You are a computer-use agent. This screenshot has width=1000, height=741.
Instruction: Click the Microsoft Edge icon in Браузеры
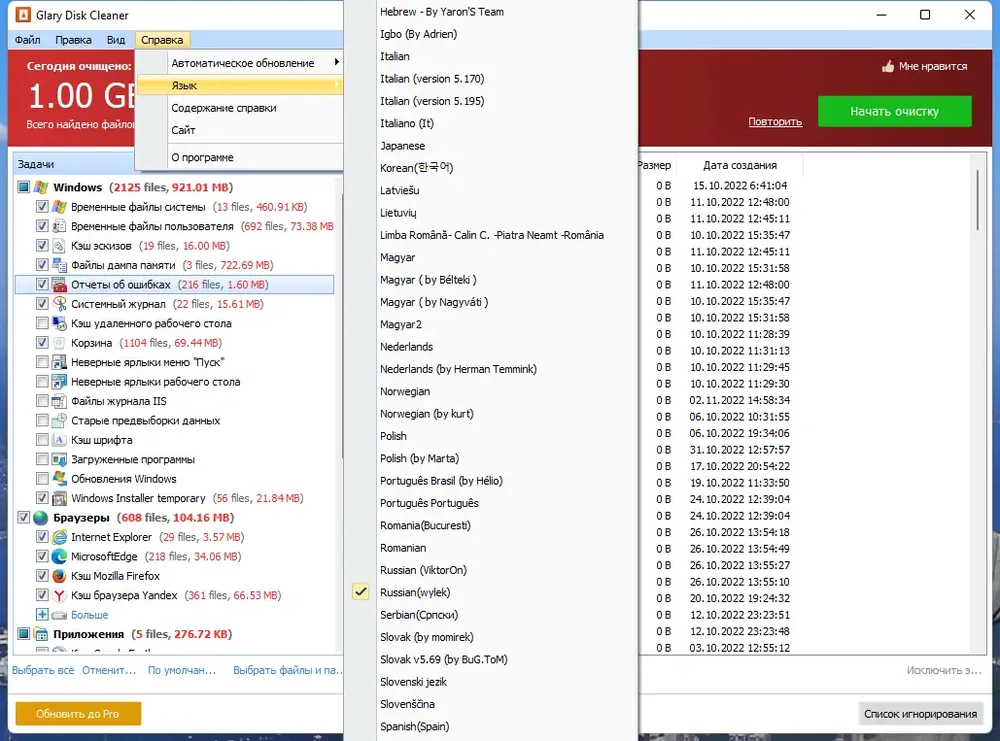tap(59, 556)
